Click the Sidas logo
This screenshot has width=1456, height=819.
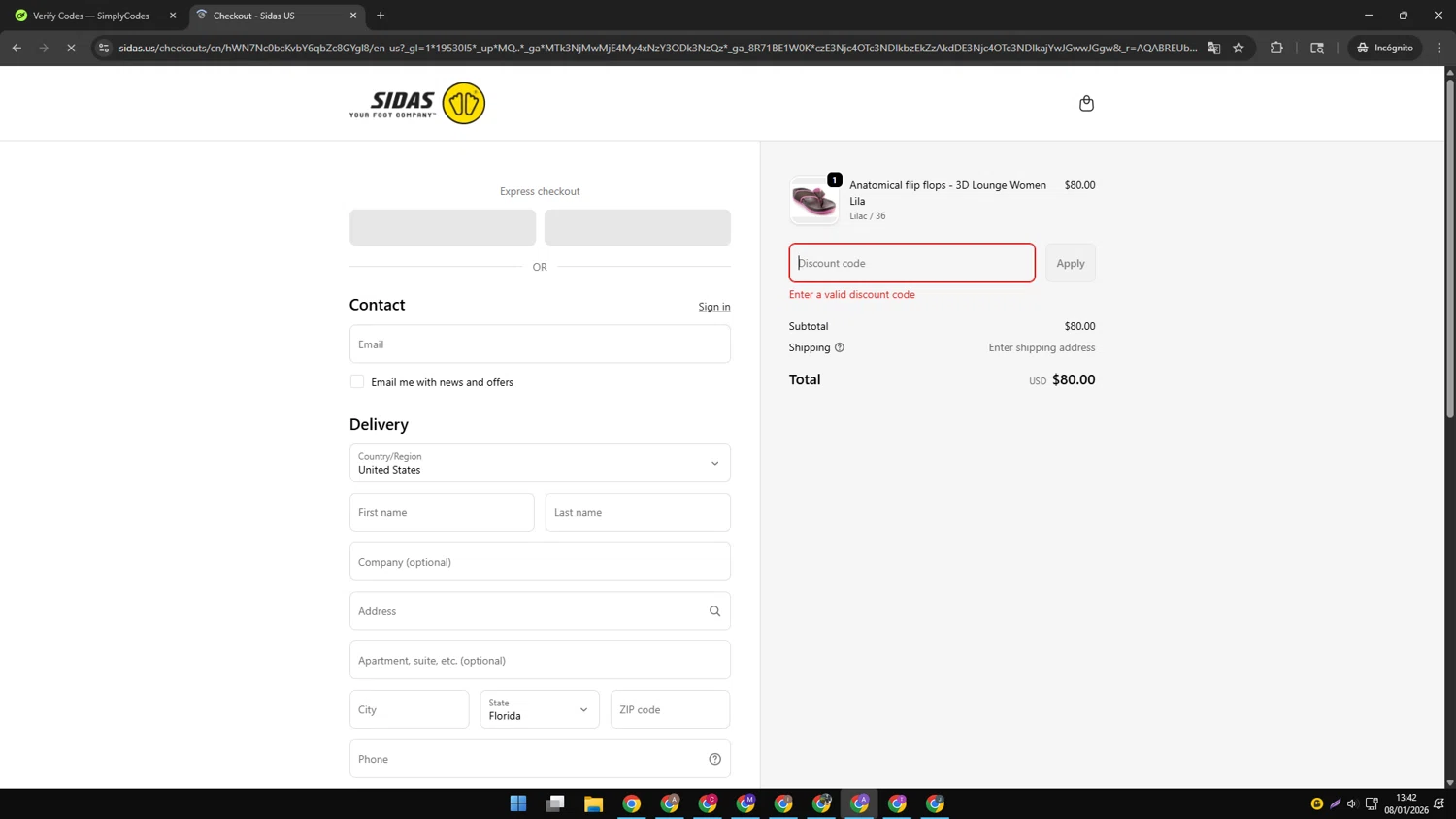(417, 103)
